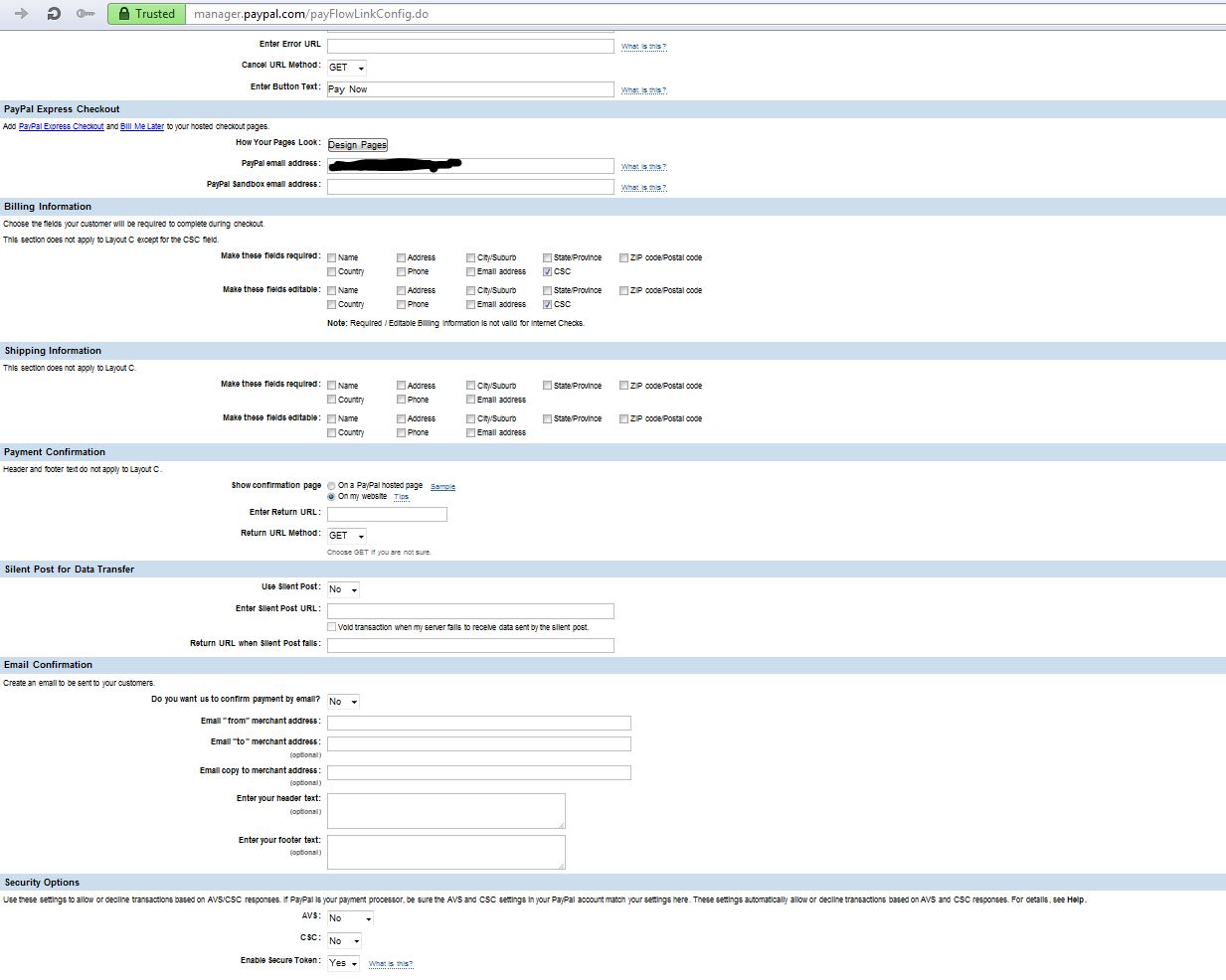Select On my website radio option
The height and width of the screenshot is (980, 1226).
(x=332, y=496)
